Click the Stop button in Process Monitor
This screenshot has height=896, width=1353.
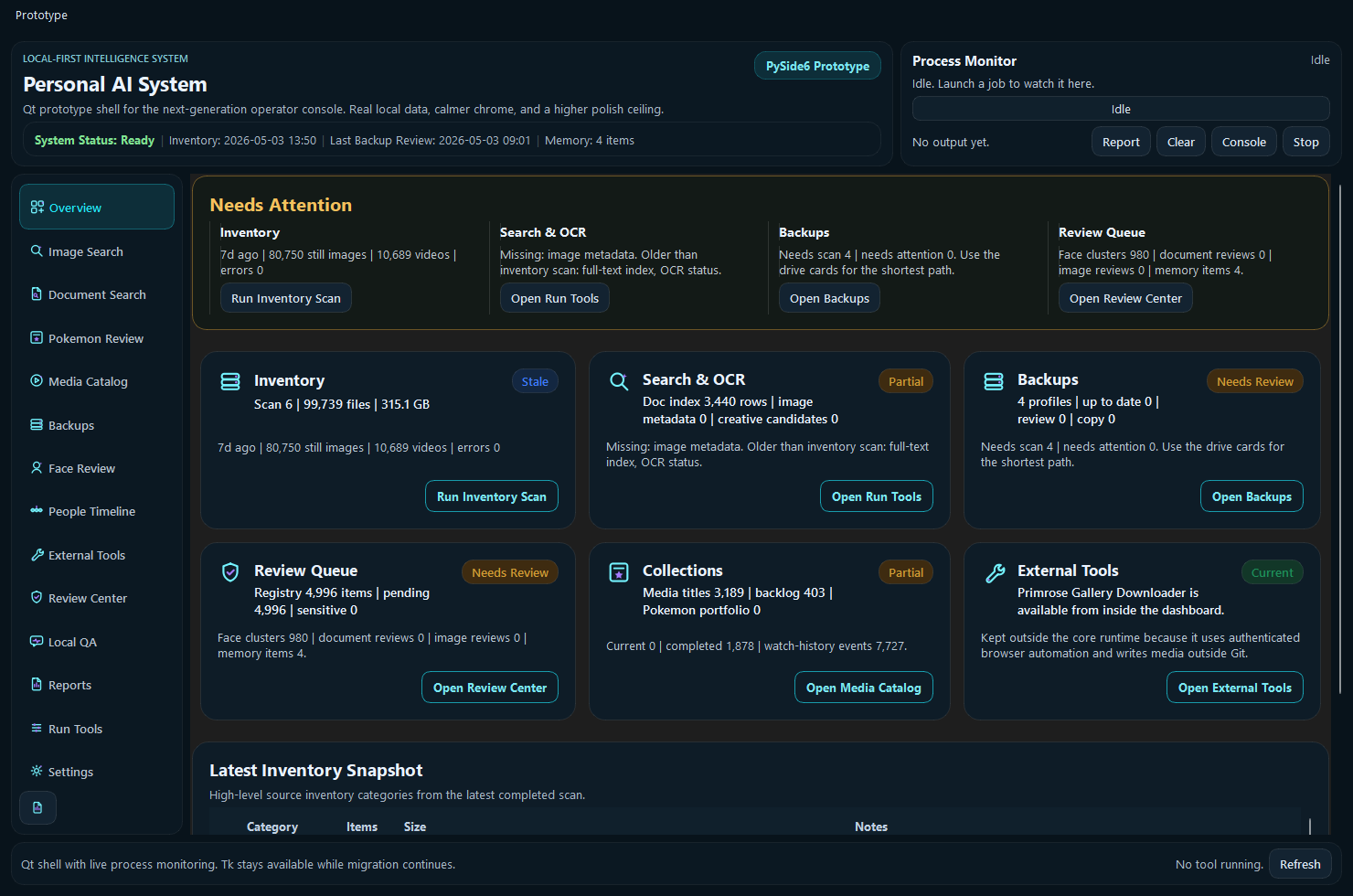(x=1305, y=142)
